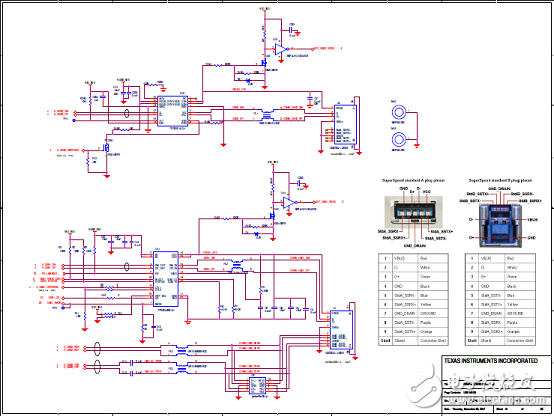Click the SuperSpeed standard B plug photo

tap(500, 225)
